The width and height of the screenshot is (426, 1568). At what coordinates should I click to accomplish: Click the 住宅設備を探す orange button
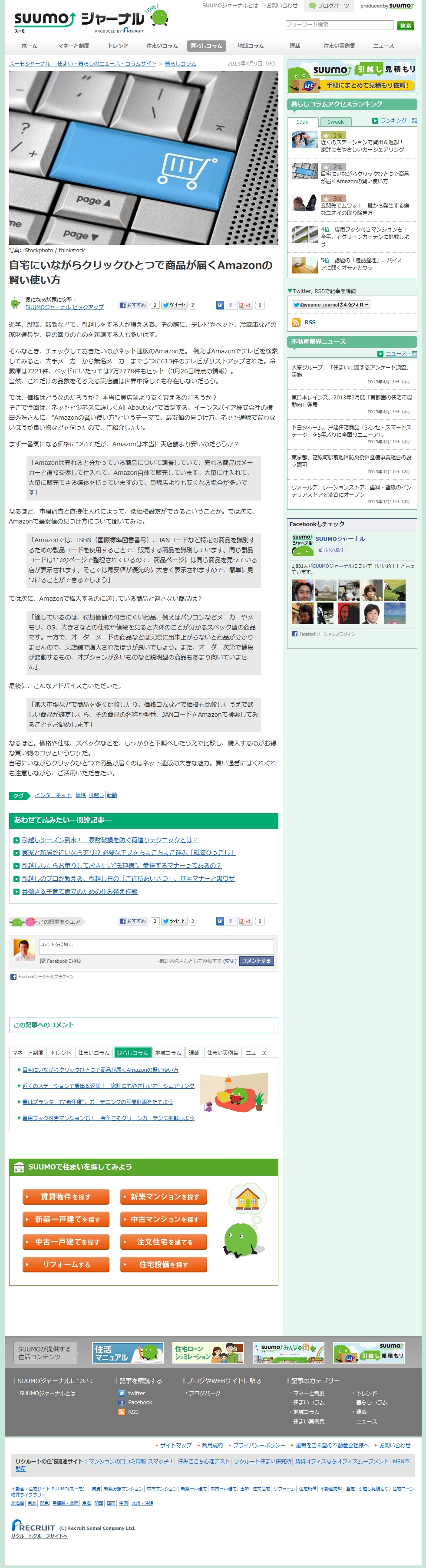coord(164,1265)
